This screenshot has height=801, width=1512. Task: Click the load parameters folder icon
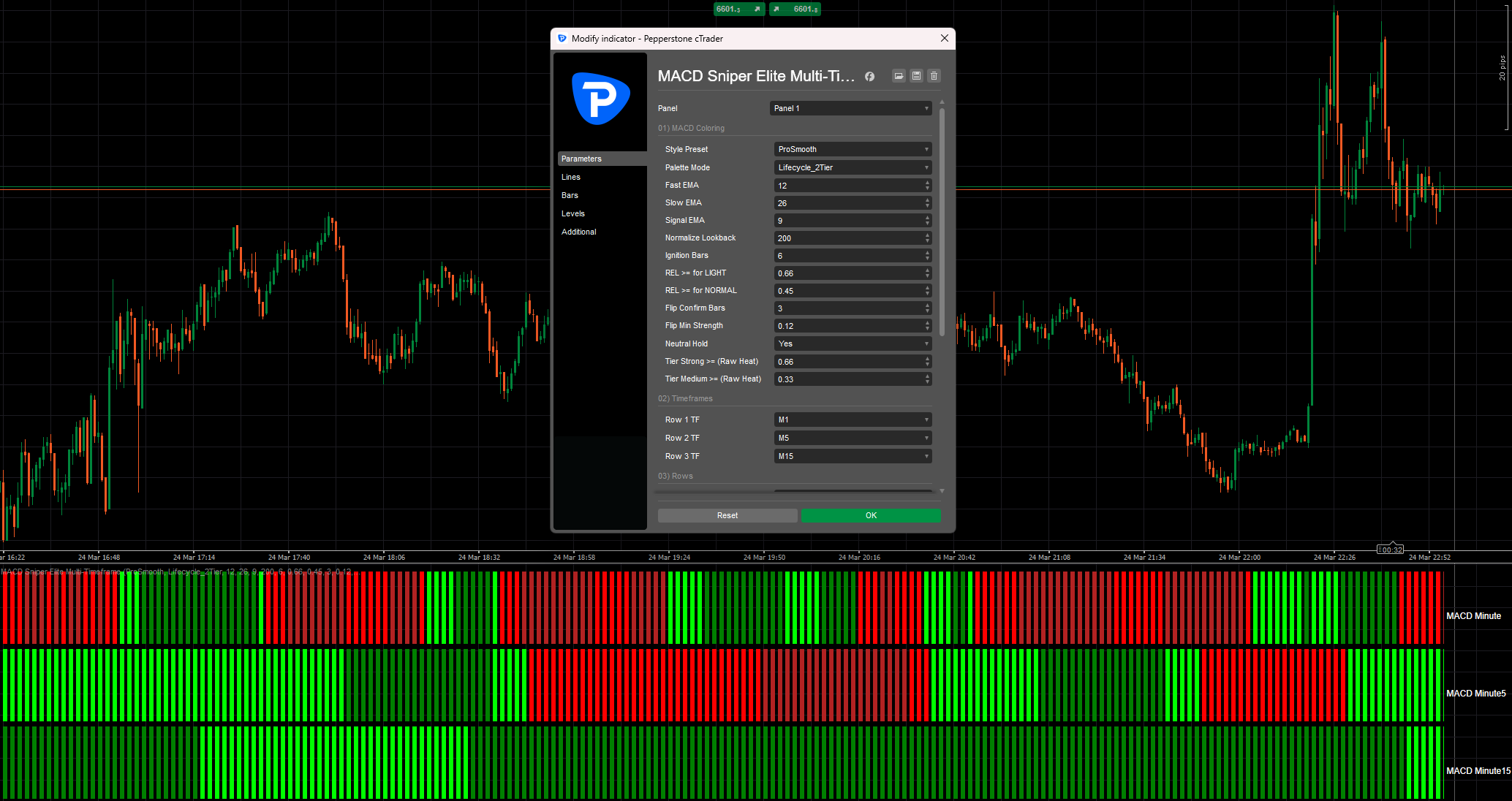click(899, 76)
